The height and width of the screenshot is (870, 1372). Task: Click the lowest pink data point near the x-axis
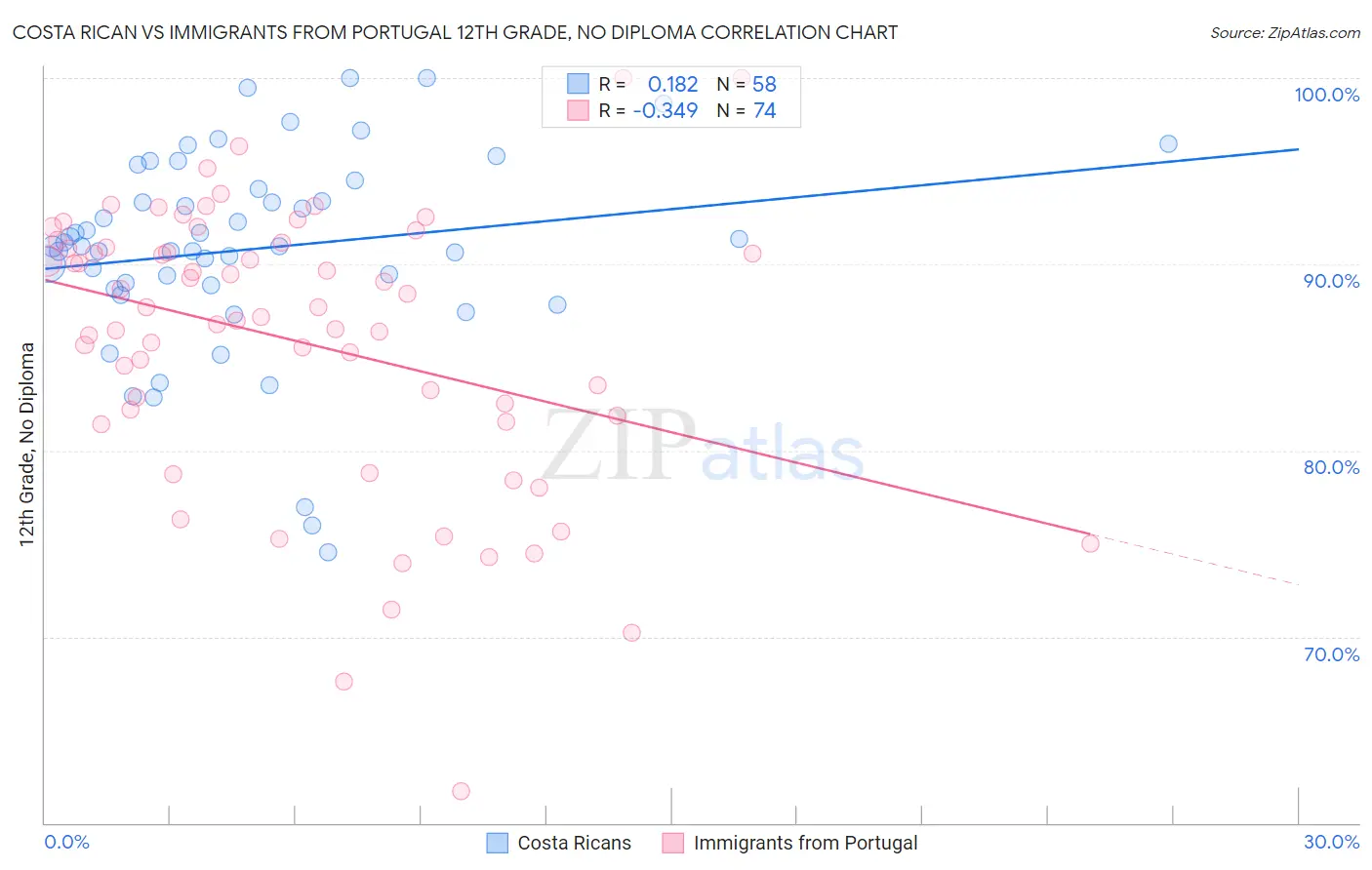point(462,791)
